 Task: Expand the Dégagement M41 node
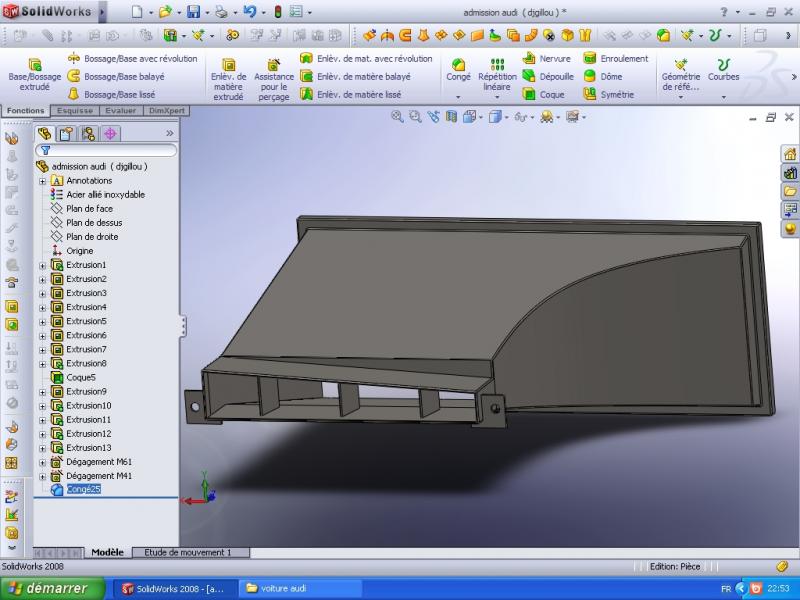[x=43, y=477]
